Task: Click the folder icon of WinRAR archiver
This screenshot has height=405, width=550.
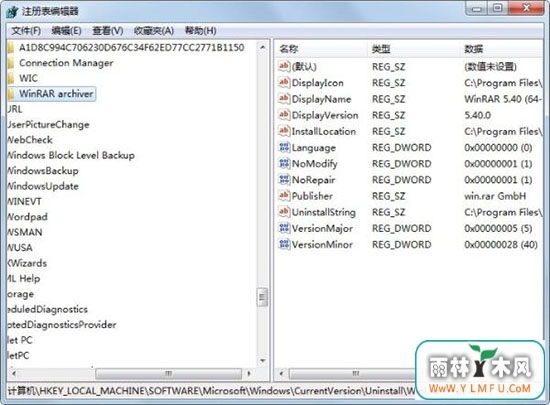Action: tap(11, 94)
